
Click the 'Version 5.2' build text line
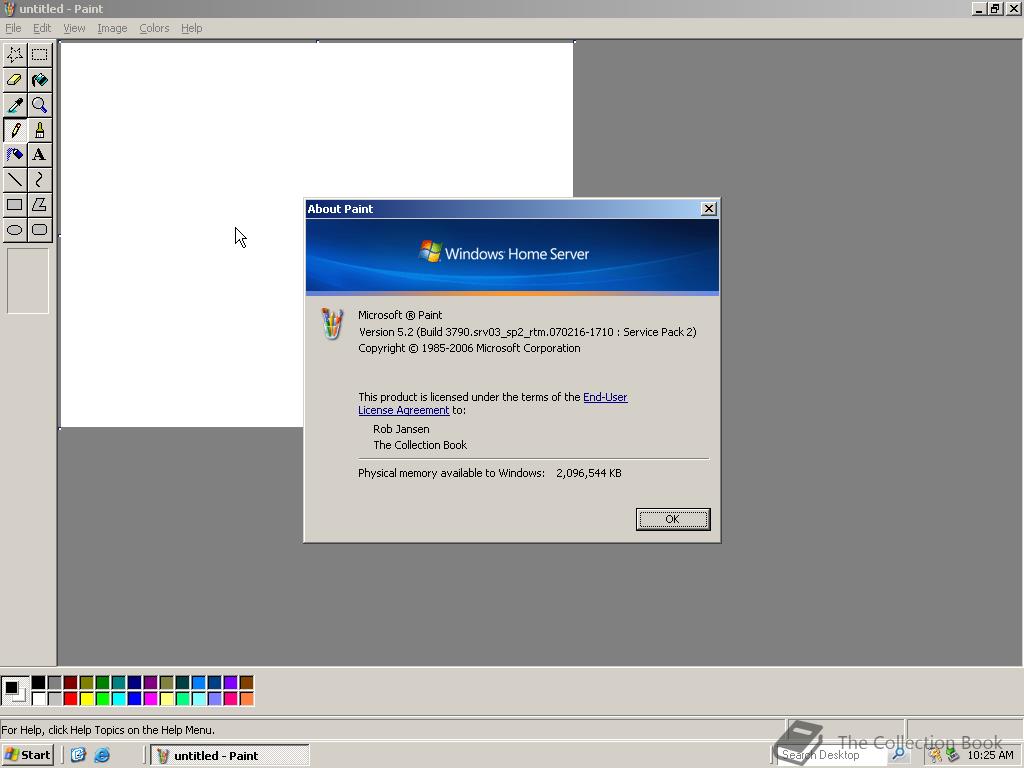(528, 332)
